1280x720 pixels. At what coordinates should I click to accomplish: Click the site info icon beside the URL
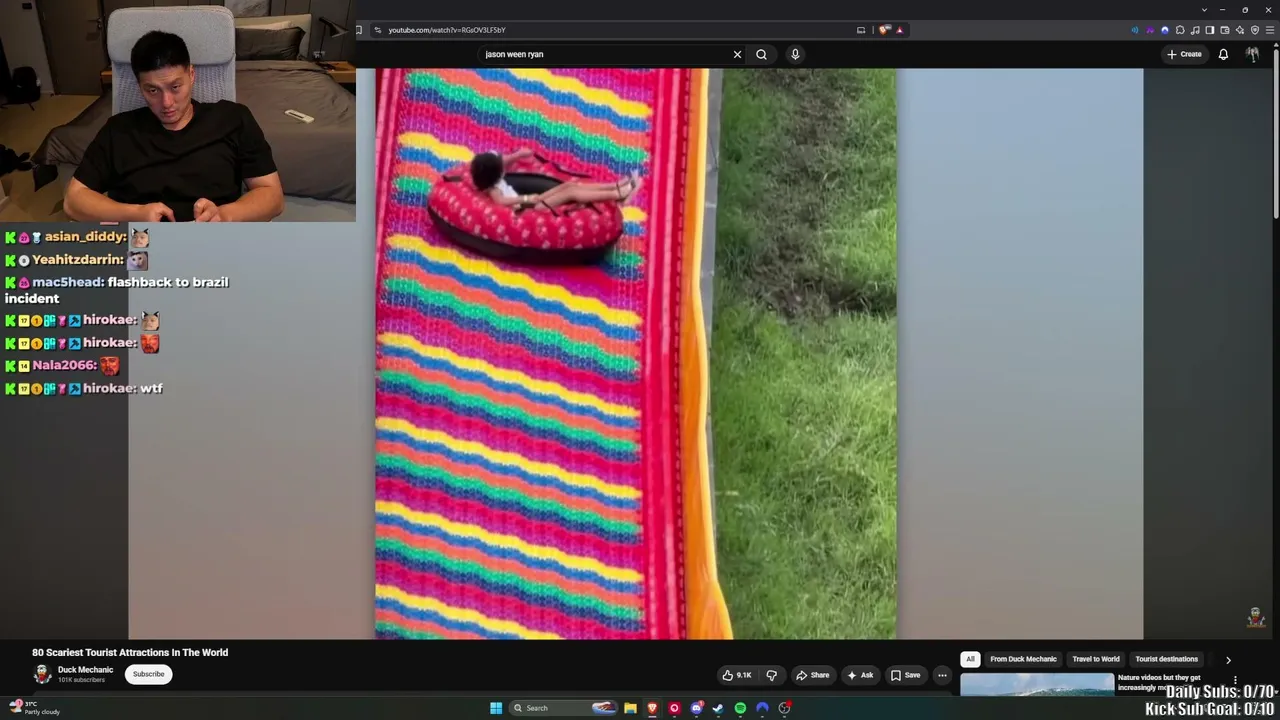tap(378, 30)
